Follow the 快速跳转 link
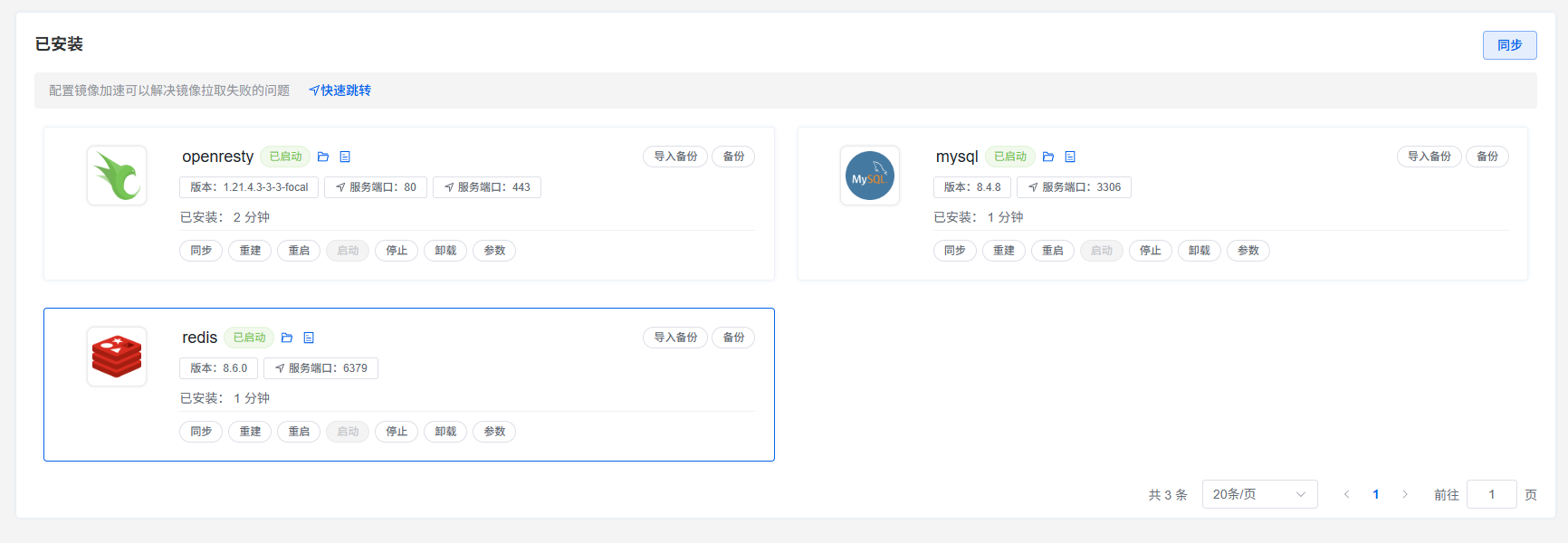1568x543 pixels. 340,90
